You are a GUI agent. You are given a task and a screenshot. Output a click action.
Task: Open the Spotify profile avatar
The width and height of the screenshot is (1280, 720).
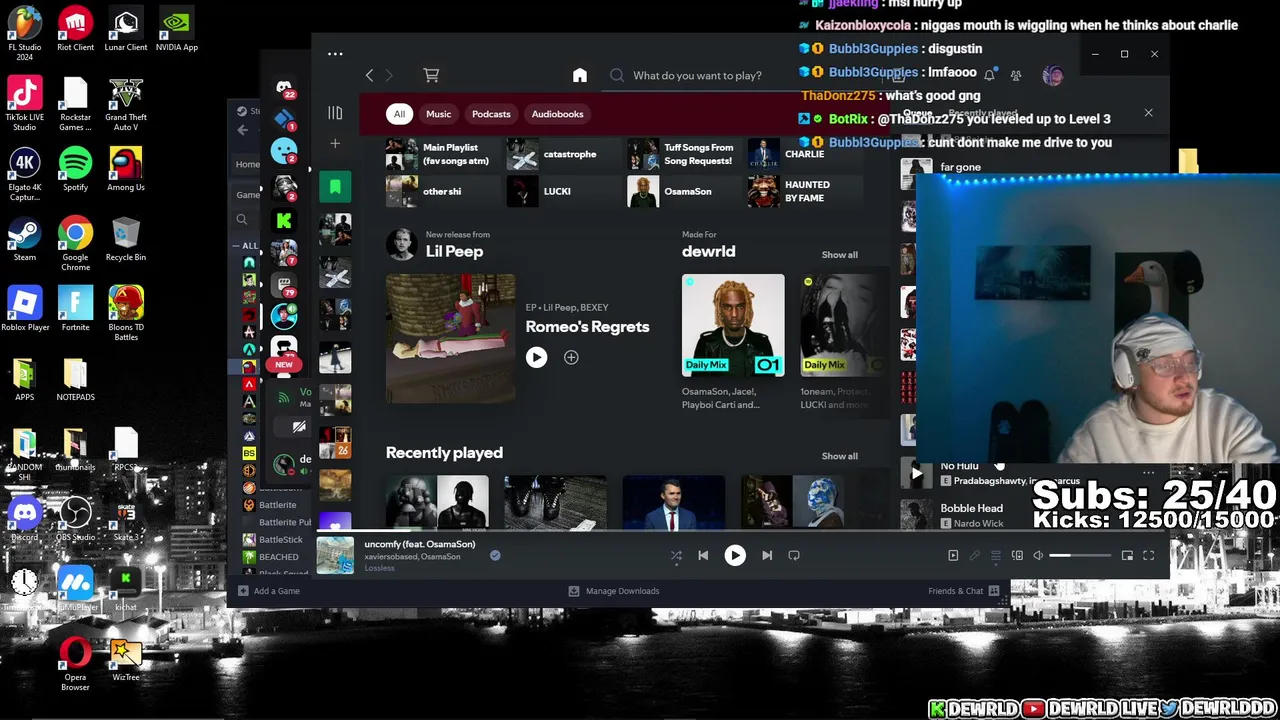(x=1052, y=75)
